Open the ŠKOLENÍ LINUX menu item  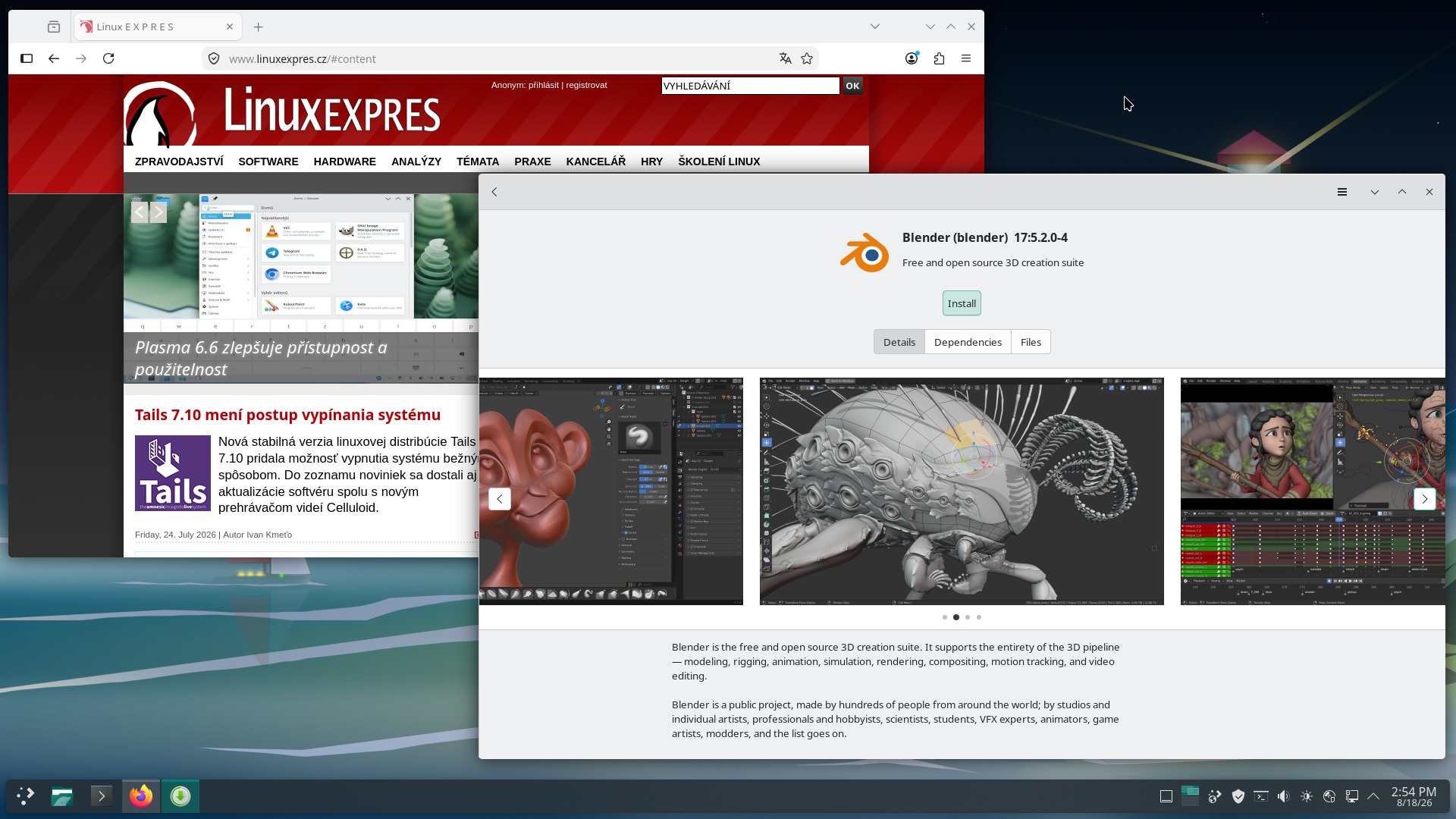(x=719, y=162)
